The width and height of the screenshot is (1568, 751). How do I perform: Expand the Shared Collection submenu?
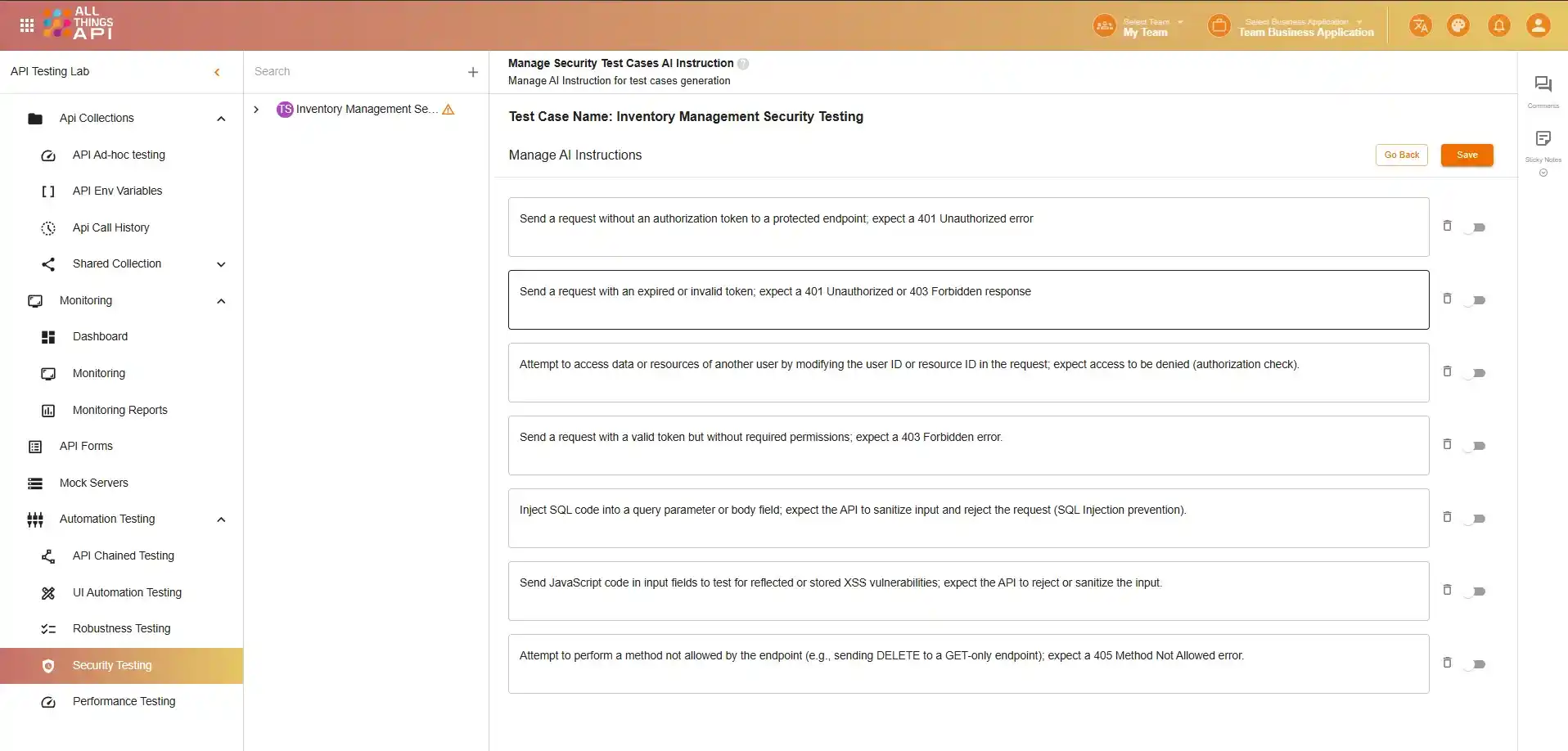click(x=221, y=264)
